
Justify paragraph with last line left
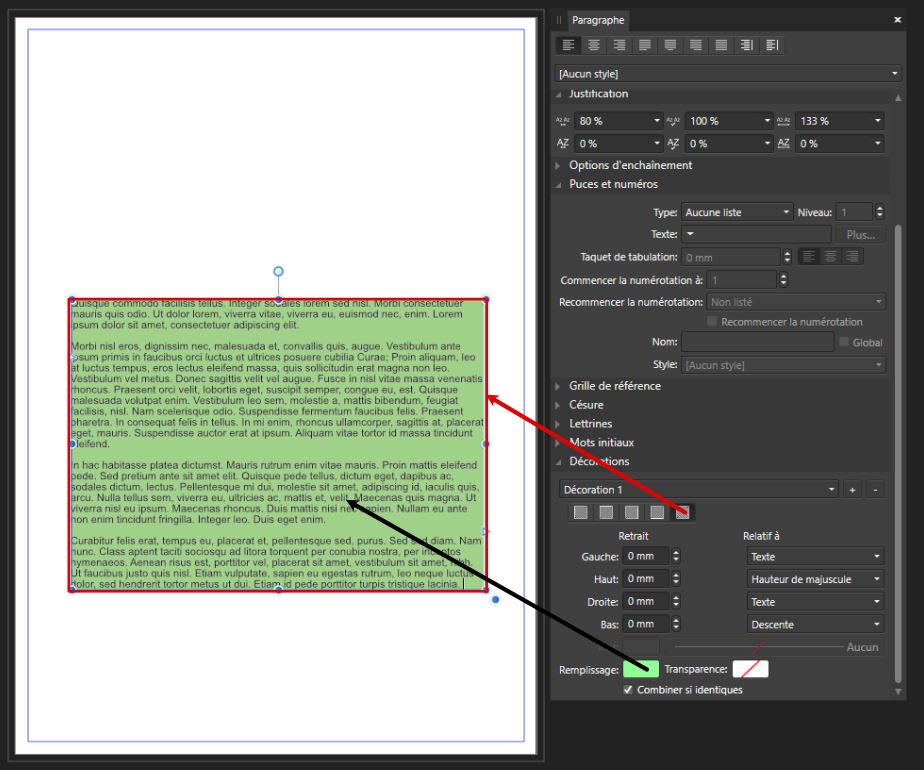click(x=645, y=45)
